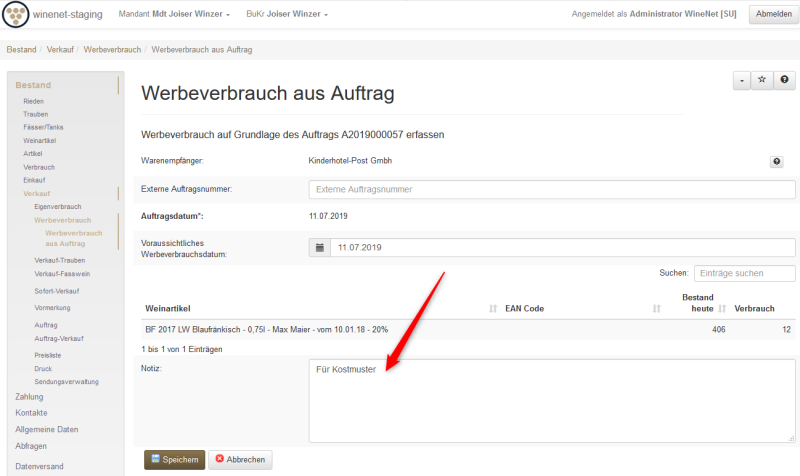Screen dimensions: 800x476
Task: Go to Werbeverbrauch breadcrumb link
Action: (112, 49)
